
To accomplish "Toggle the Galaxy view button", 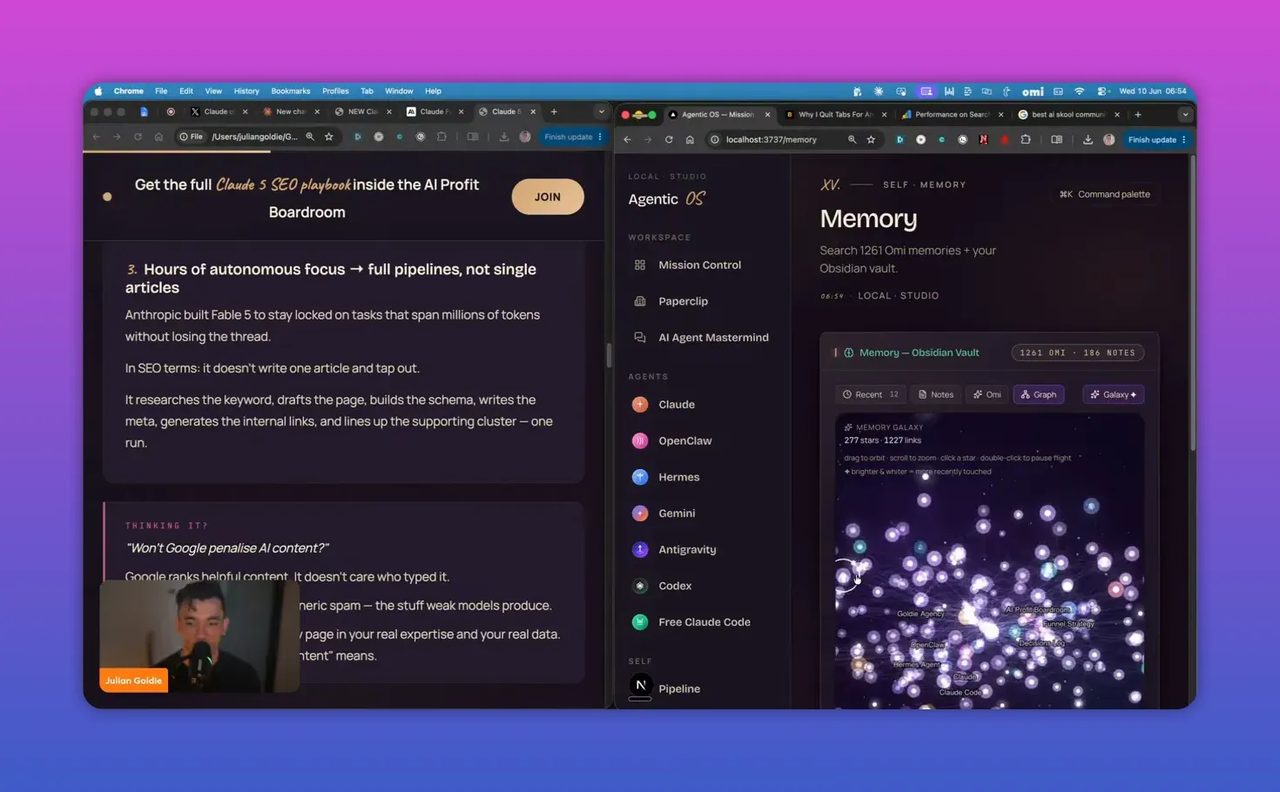I will [1113, 395].
